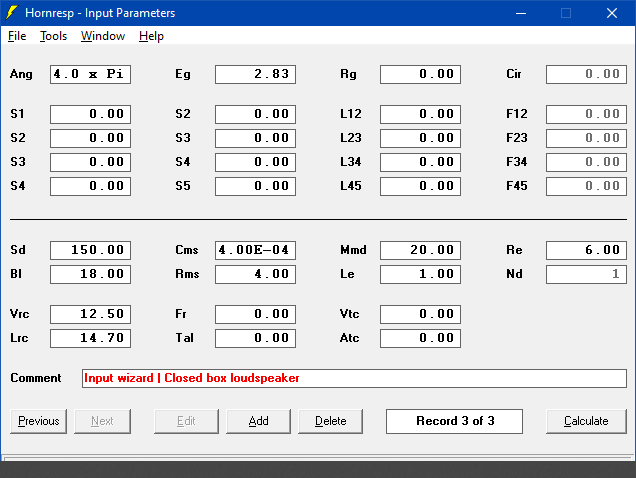Click the F23 input field
The height and width of the screenshot is (478, 636).
click(586, 138)
